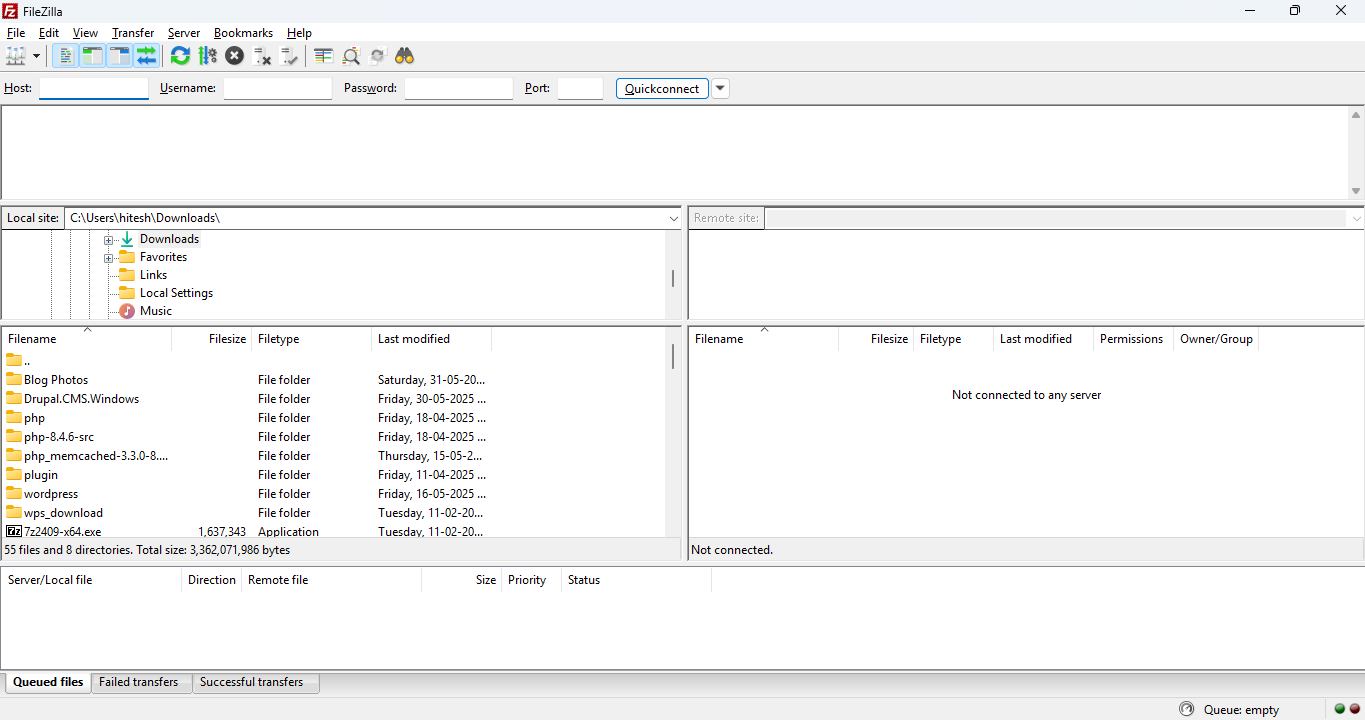Click message log scrollbar up arrow
This screenshot has height=720, width=1365.
point(1356,115)
